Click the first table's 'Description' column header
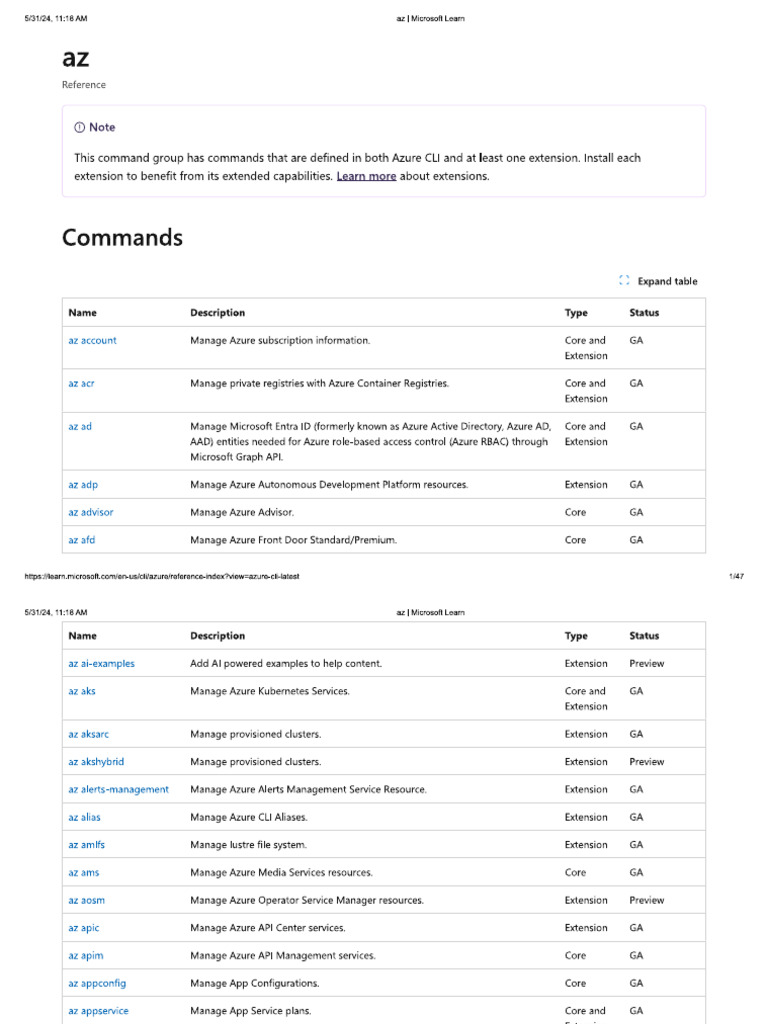768x1024 pixels. [x=217, y=313]
